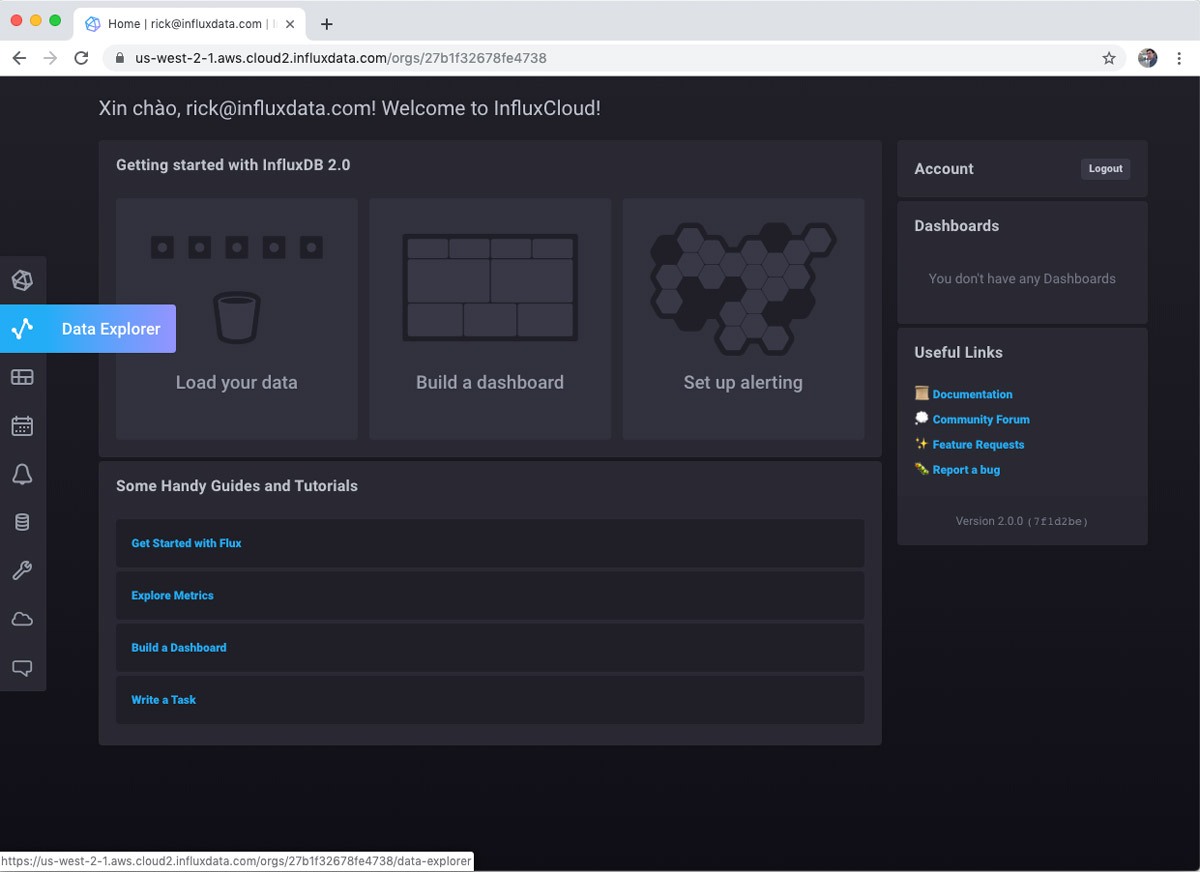Open Alerts via the bell icon
1200x872 pixels.
tap(22, 474)
